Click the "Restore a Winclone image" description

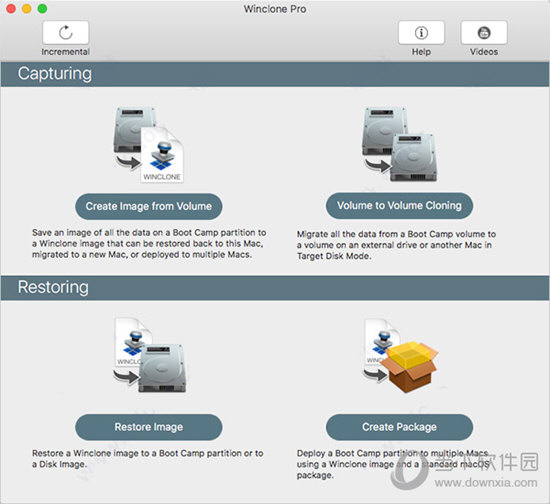(148, 458)
